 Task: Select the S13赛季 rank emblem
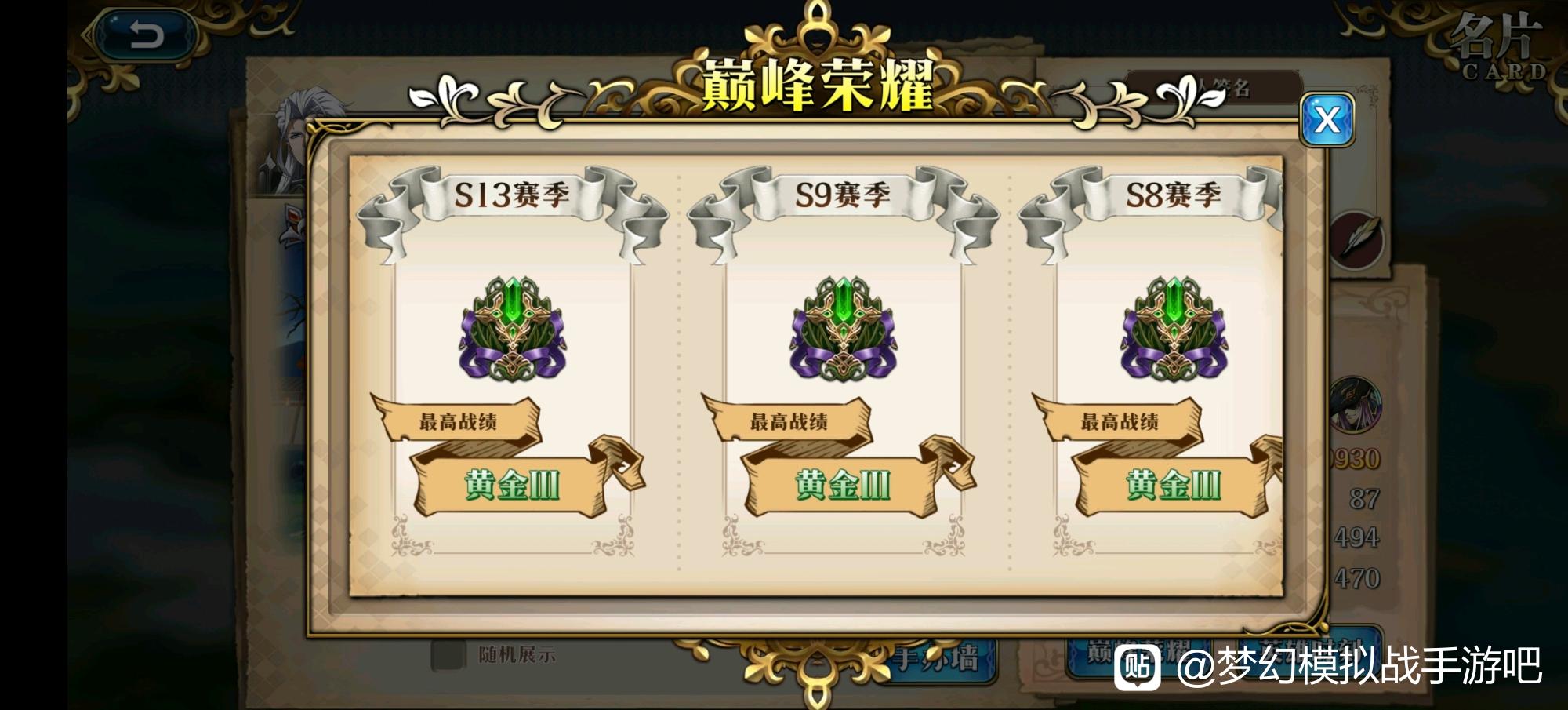coord(512,330)
